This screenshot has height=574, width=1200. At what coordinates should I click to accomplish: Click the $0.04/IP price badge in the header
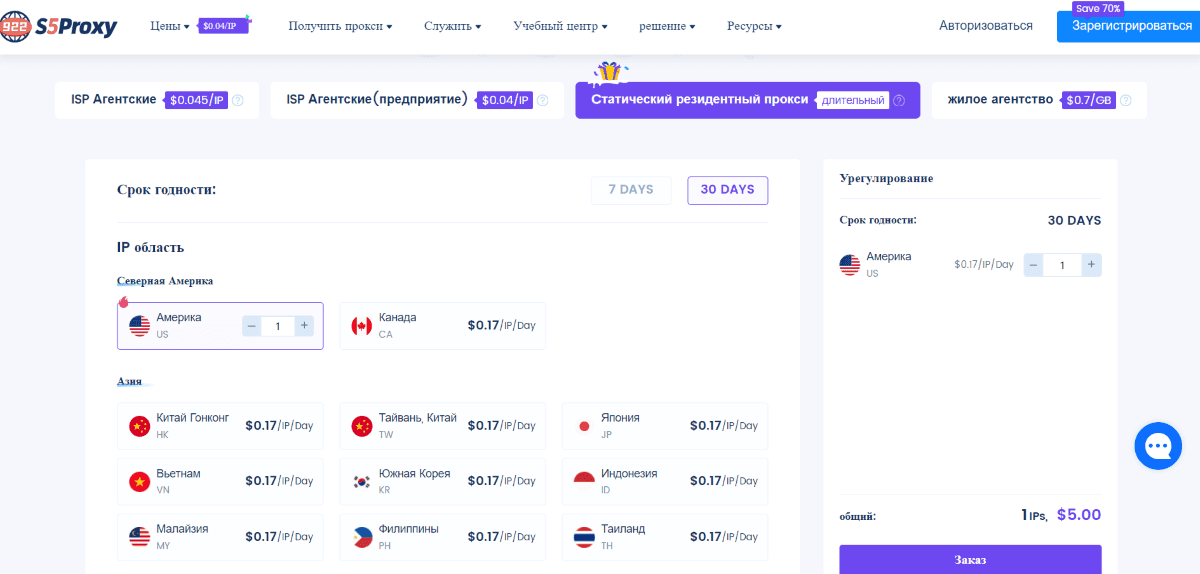[222, 26]
